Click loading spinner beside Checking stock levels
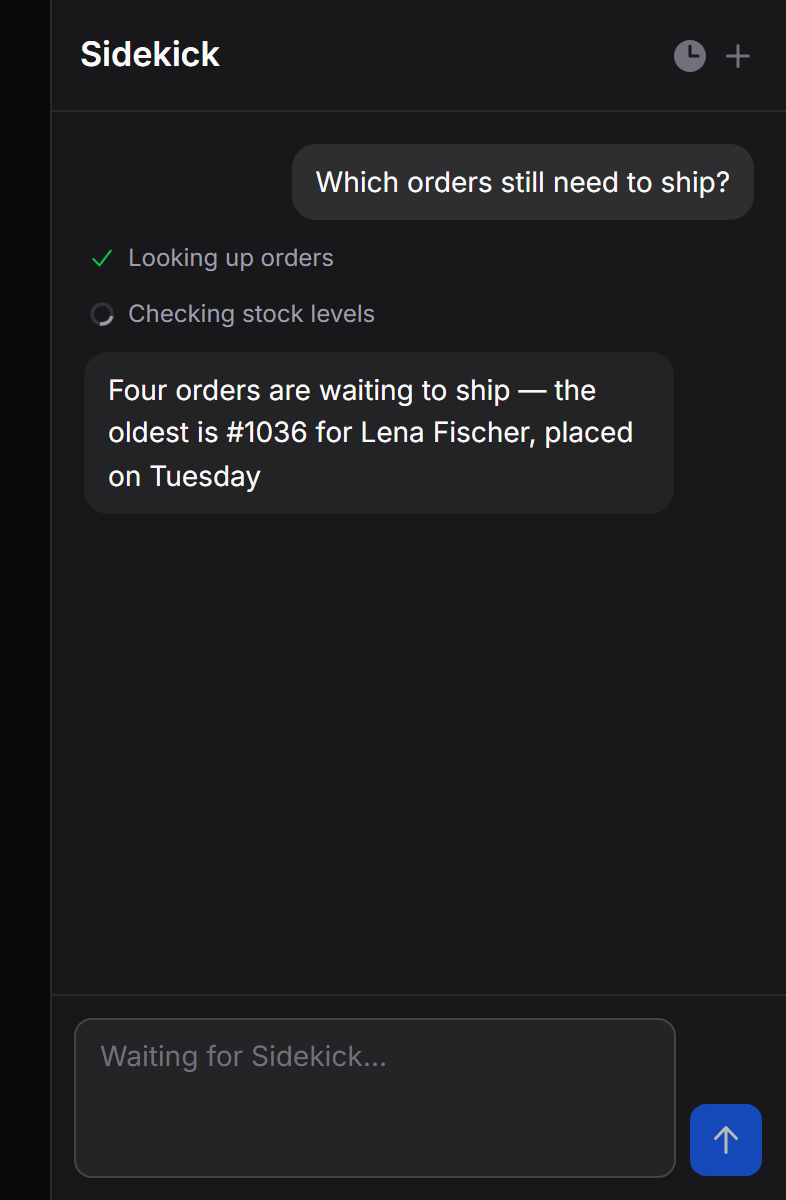Screen dimensions: 786x1200 [x=102, y=314]
